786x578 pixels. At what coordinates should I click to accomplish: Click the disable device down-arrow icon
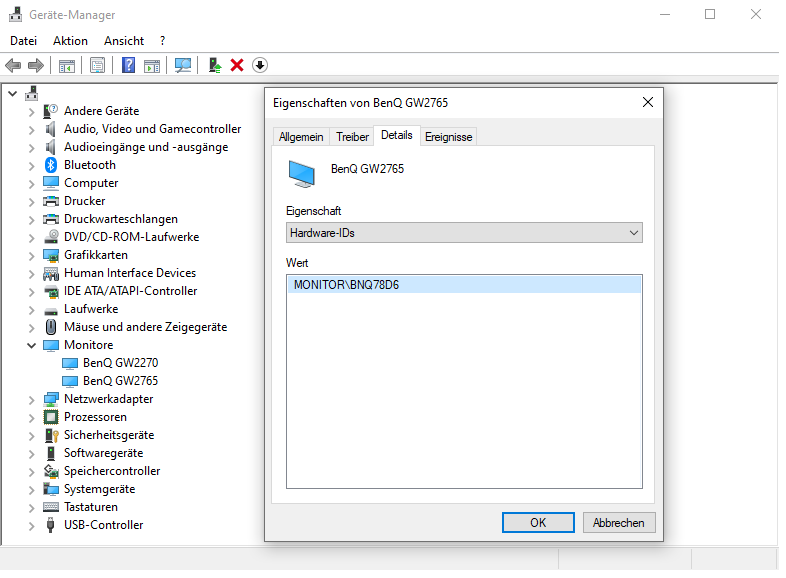tap(260, 65)
